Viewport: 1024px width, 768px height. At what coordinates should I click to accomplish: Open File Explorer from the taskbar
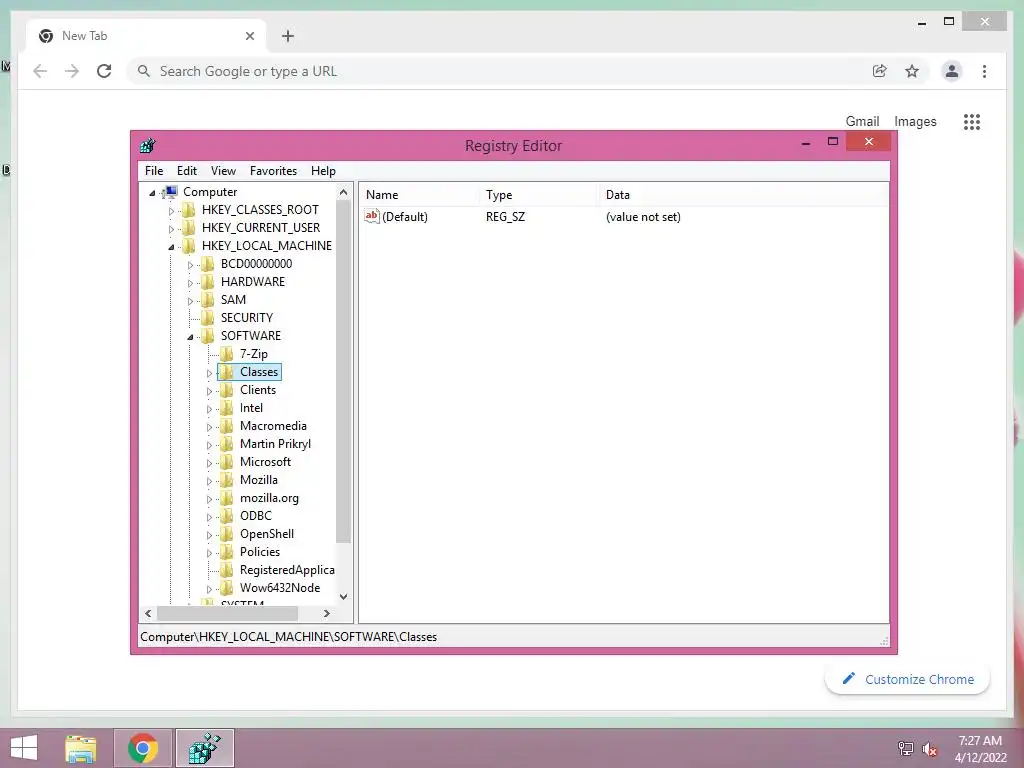click(x=80, y=748)
